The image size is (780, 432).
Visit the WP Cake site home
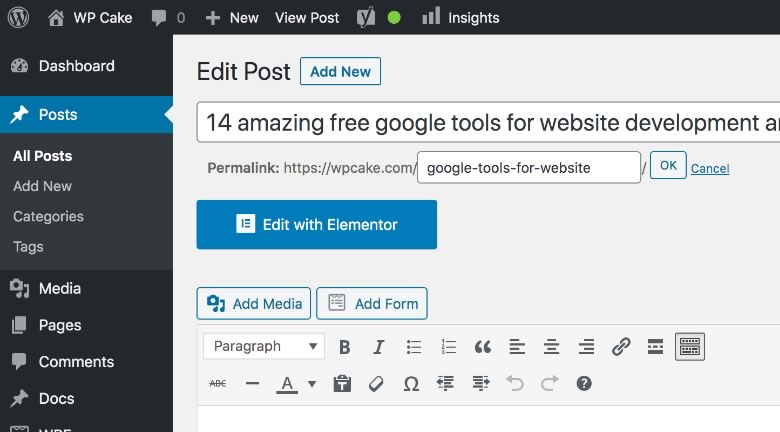click(90, 17)
